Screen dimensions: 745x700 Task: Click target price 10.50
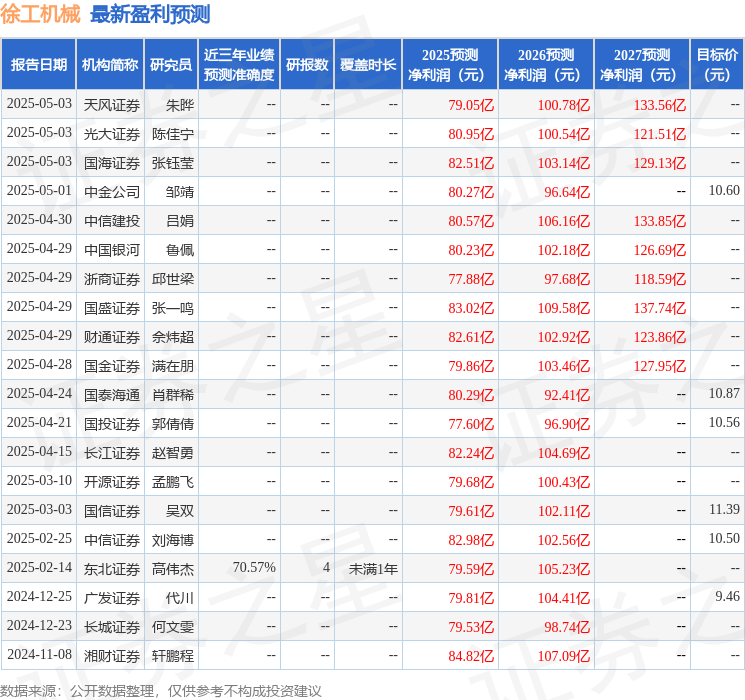[x=724, y=538]
